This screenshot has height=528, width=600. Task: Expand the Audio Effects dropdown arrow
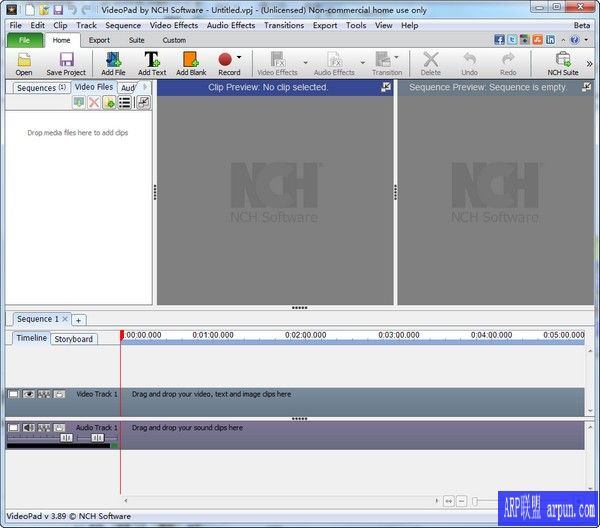362,62
